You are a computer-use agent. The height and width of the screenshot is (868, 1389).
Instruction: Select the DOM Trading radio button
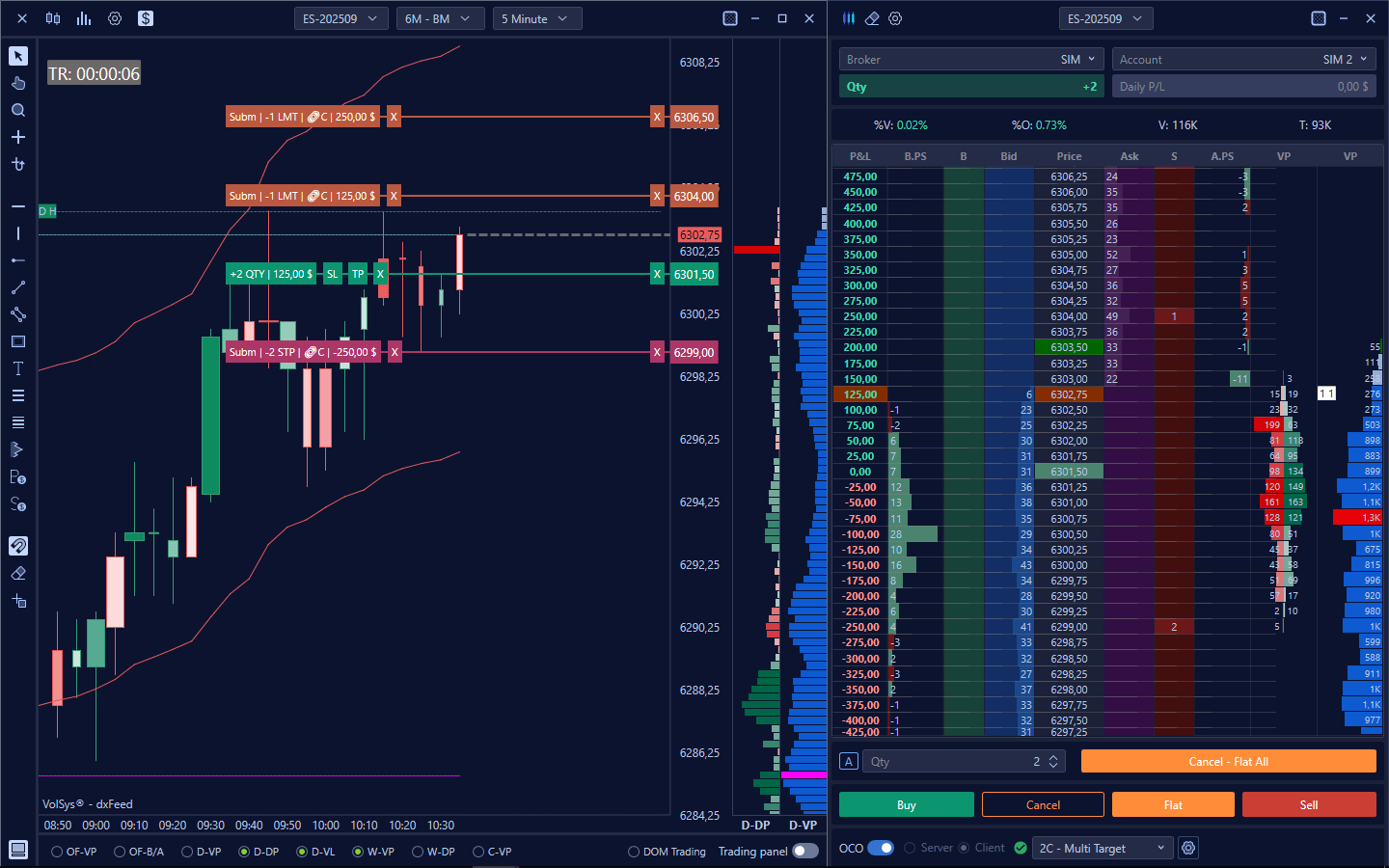pos(634,852)
